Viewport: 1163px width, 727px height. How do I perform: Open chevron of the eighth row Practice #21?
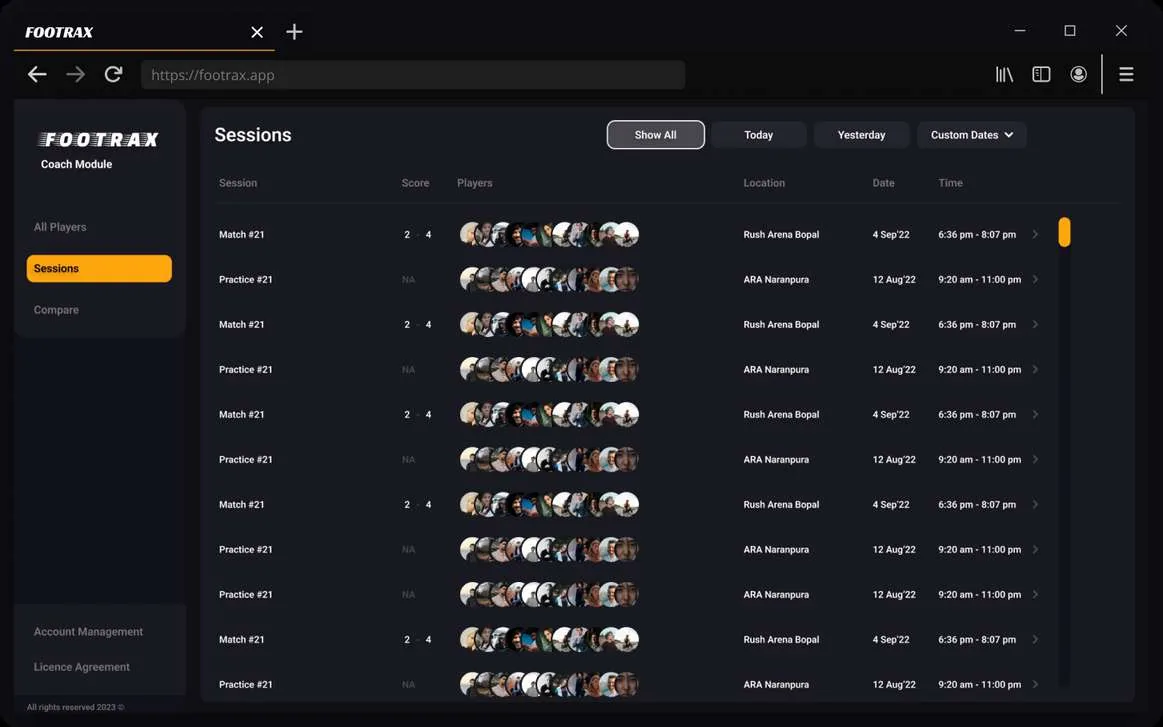pos(1035,550)
